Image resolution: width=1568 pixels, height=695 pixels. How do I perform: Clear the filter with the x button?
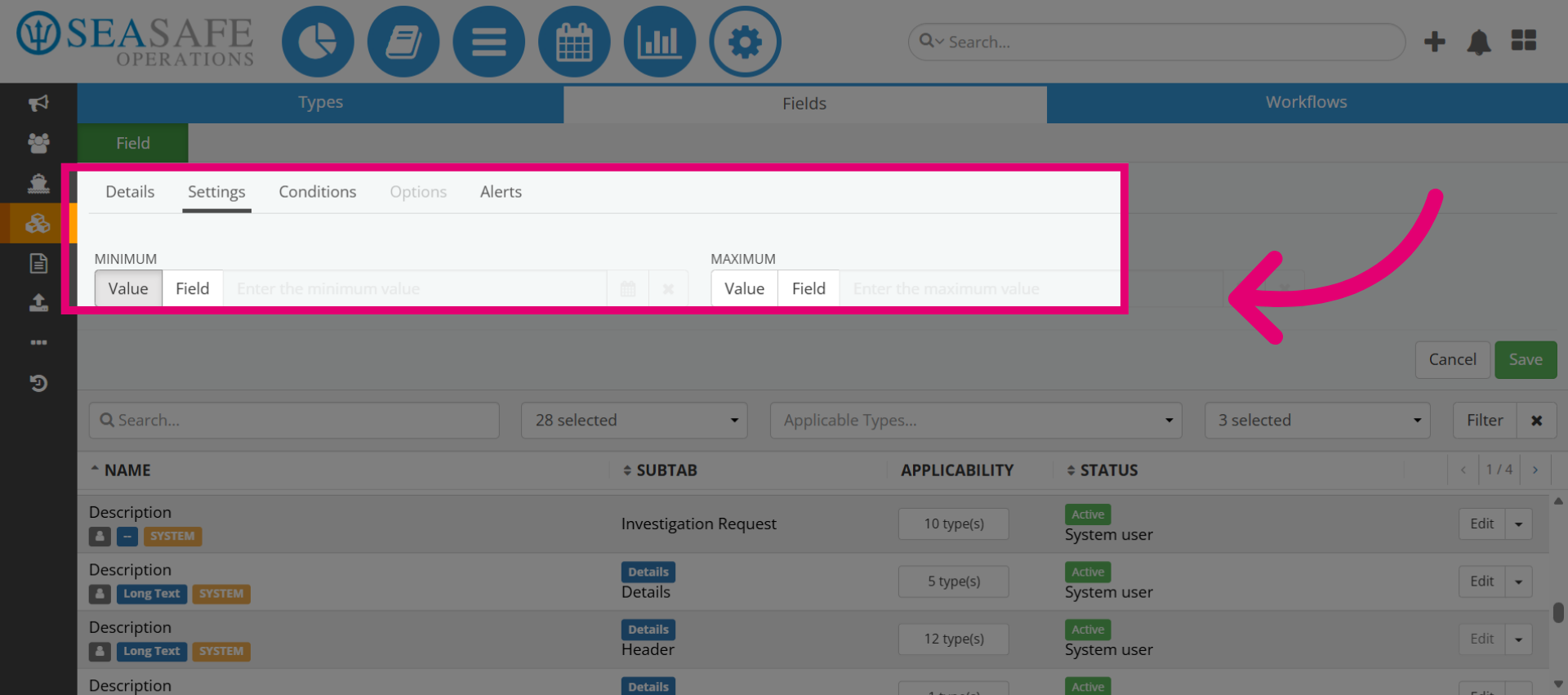[1536, 421]
